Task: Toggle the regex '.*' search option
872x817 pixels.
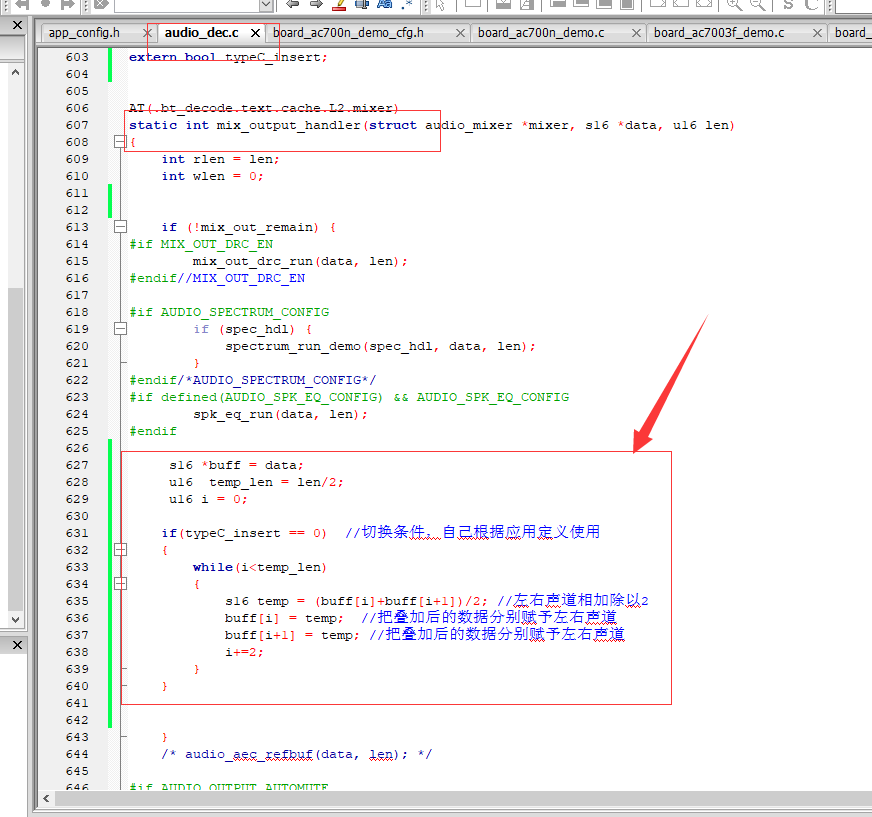Action: pos(407,4)
